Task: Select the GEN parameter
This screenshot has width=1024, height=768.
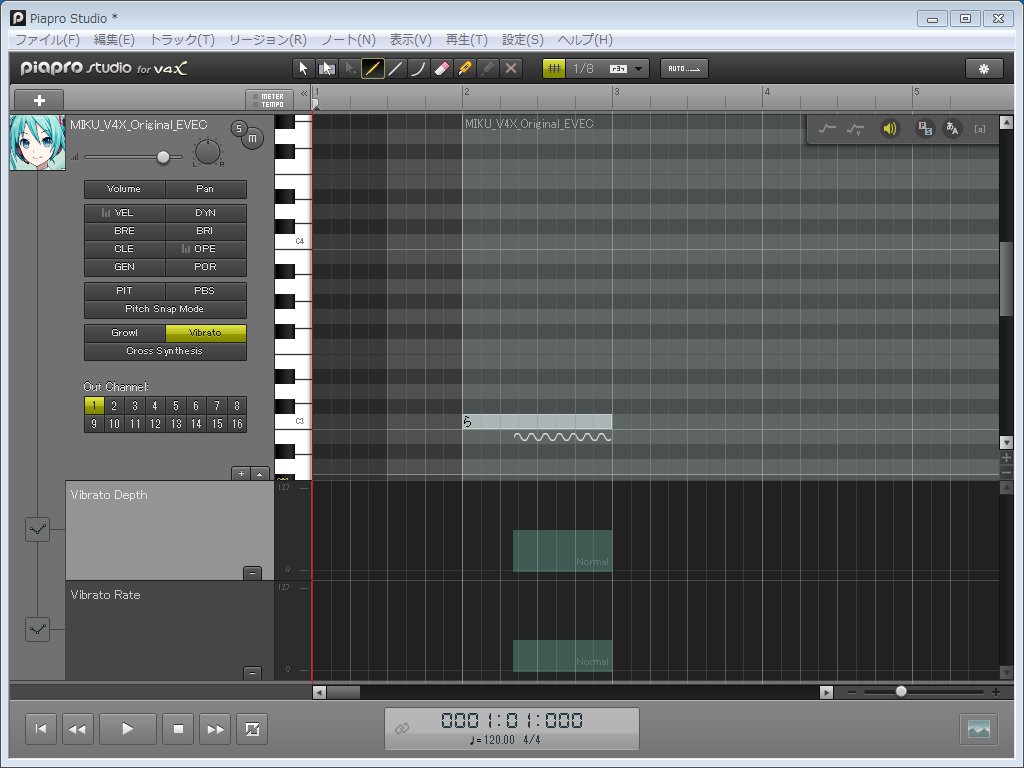Action: click(124, 266)
